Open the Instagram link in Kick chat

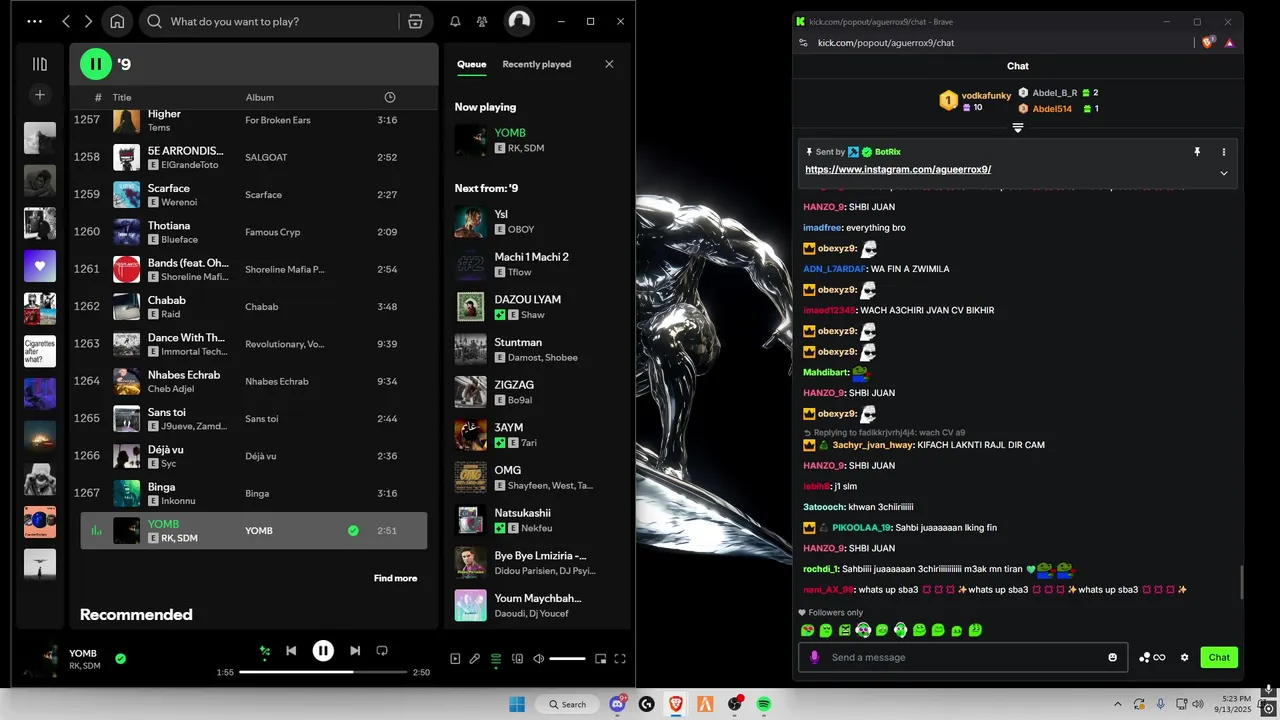pos(898,170)
